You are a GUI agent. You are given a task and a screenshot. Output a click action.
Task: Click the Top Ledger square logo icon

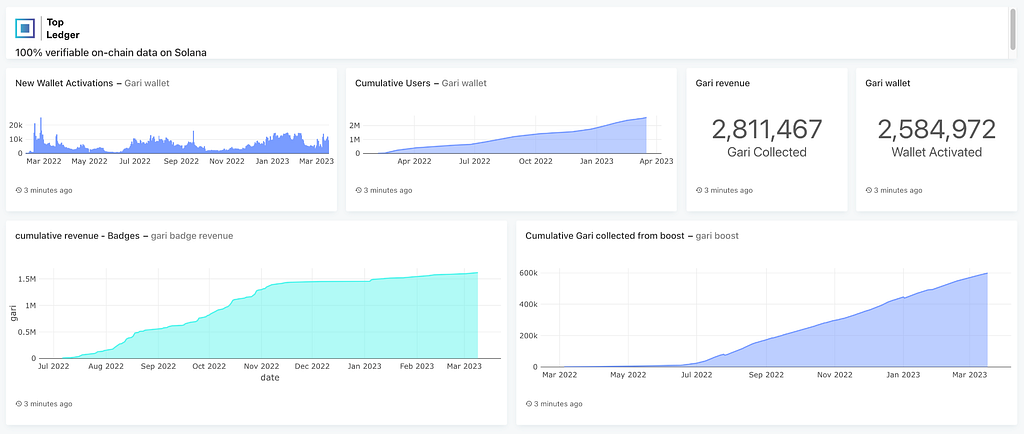point(25,28)
